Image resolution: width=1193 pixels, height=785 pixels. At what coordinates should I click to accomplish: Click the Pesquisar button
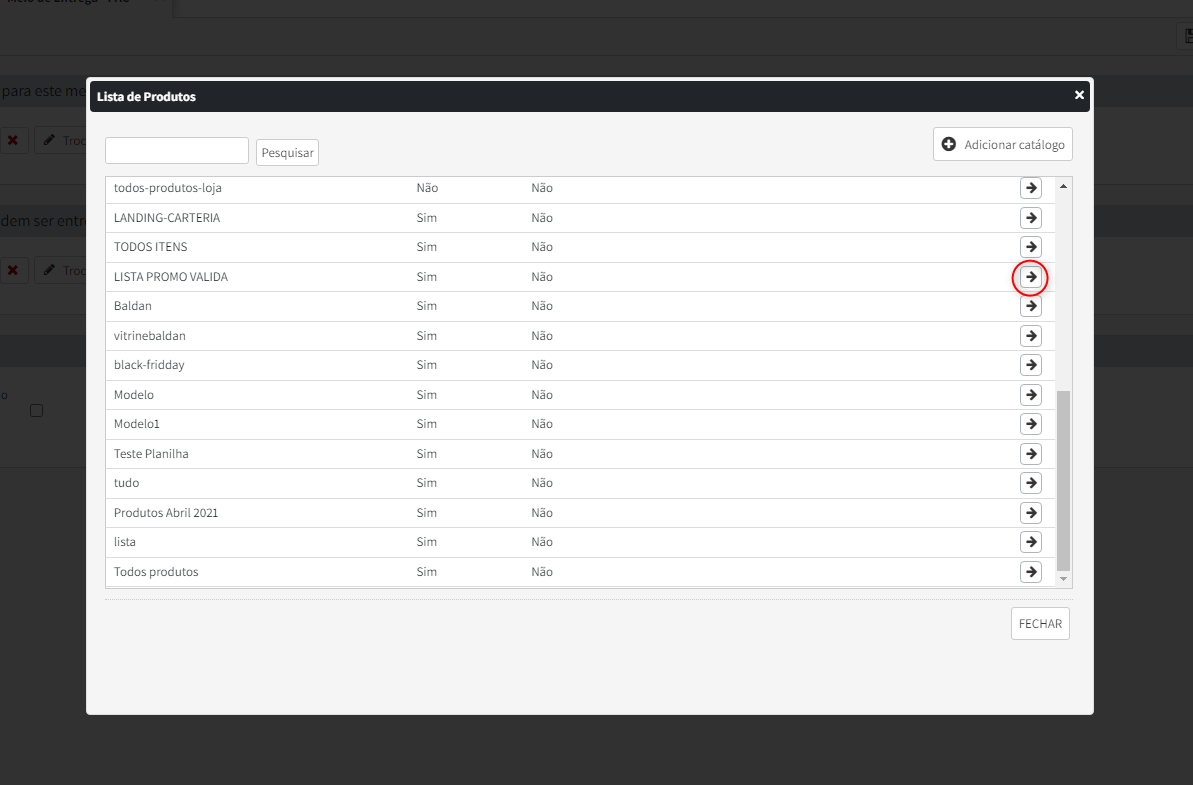click(x=287, y=152)
